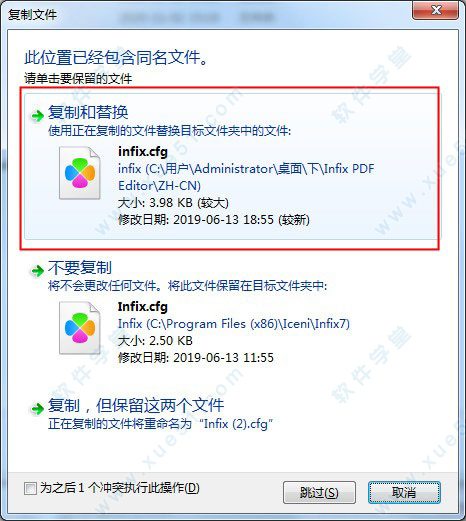Click 修改日期 2019-06-13 18:55 (较新) line
This screenshot has height=521, width=466.
214,220
